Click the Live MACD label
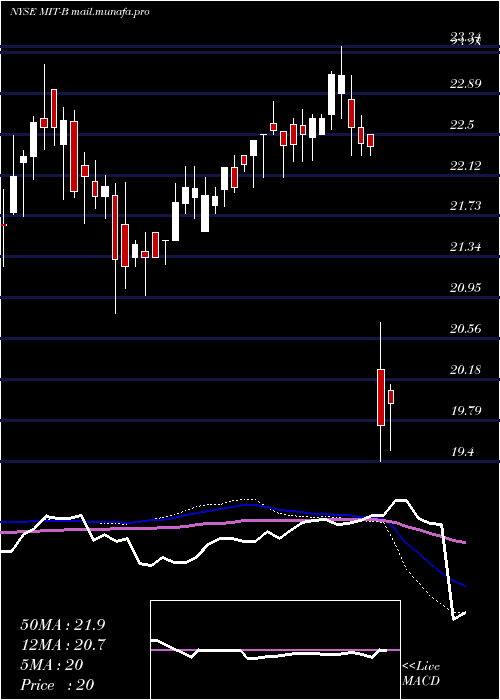 (x=421, y=674)
